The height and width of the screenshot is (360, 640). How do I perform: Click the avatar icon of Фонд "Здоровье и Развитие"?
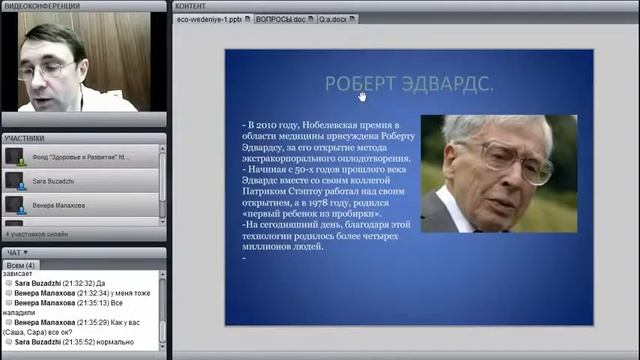tap(15, 157)
